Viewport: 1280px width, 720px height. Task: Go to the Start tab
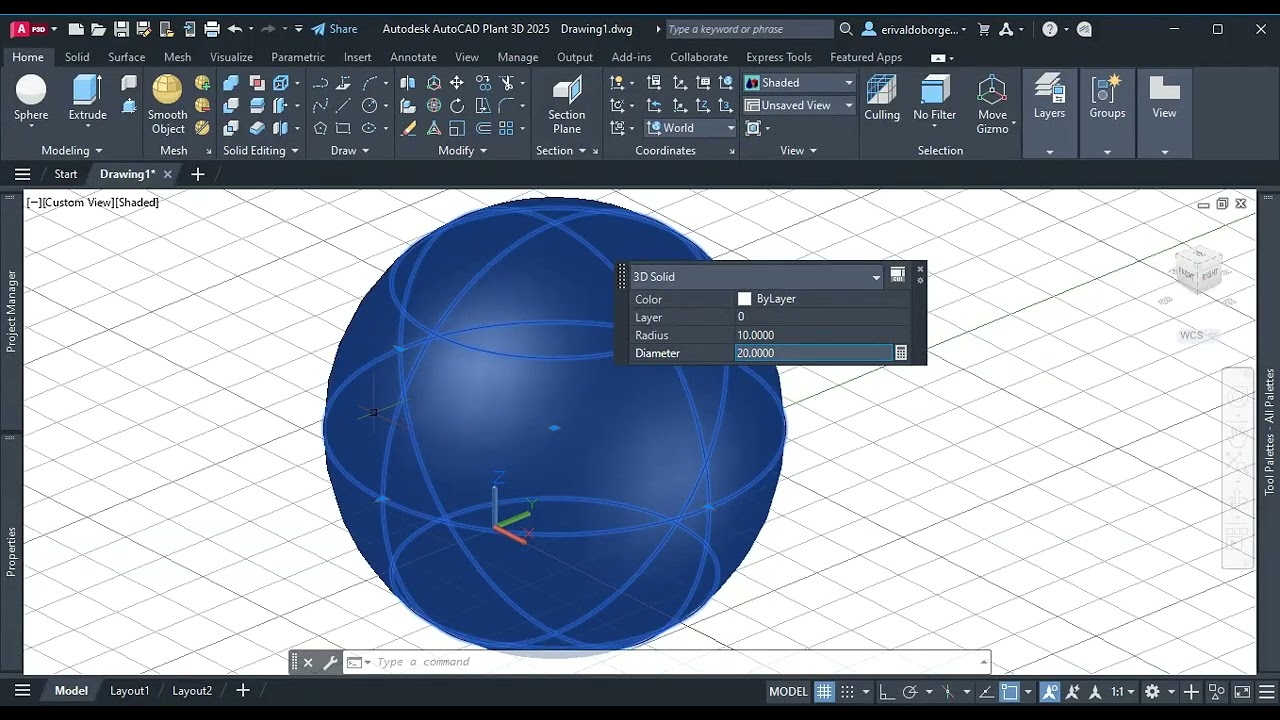coord(66,174)
